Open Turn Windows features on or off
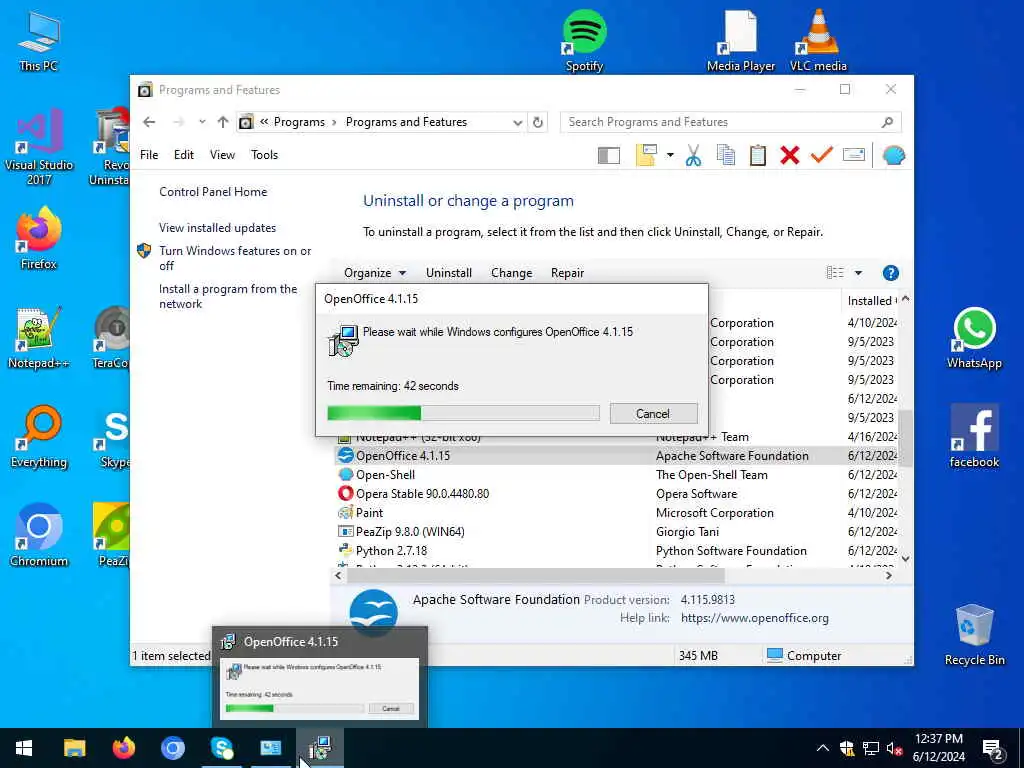This screenshot has width=1024, height=768. click(x=235, y=258)
